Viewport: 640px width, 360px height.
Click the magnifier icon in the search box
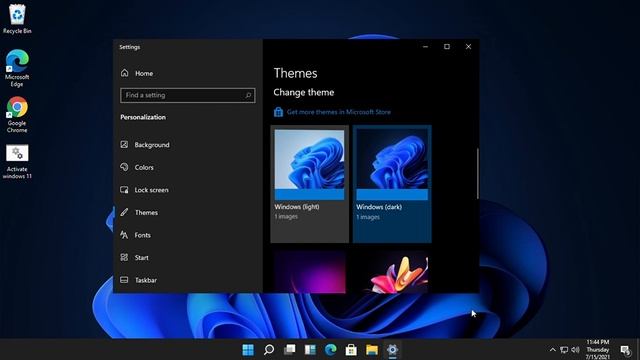pyautogui.click(x=248, y=96)
